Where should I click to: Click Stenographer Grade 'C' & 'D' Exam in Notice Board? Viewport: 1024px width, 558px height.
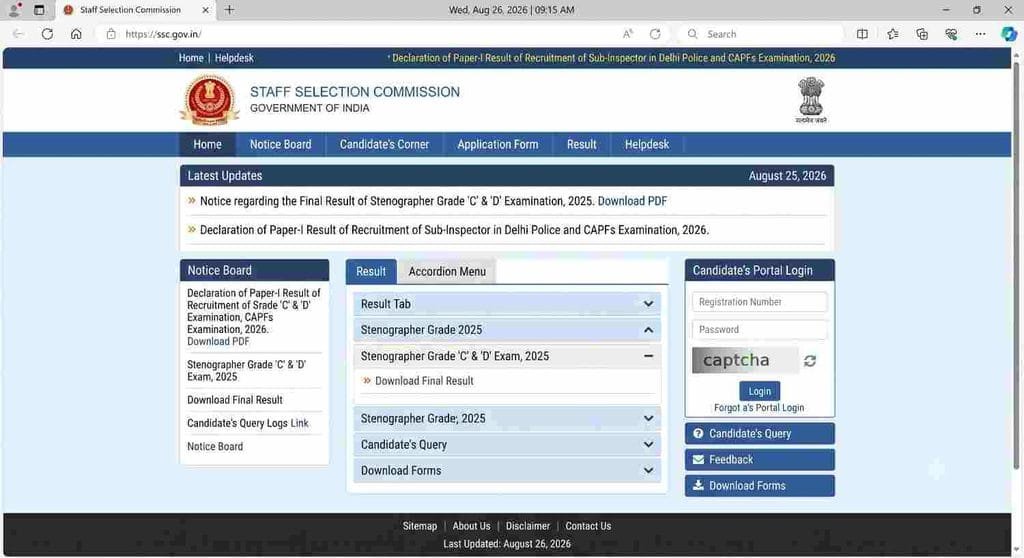246,370
